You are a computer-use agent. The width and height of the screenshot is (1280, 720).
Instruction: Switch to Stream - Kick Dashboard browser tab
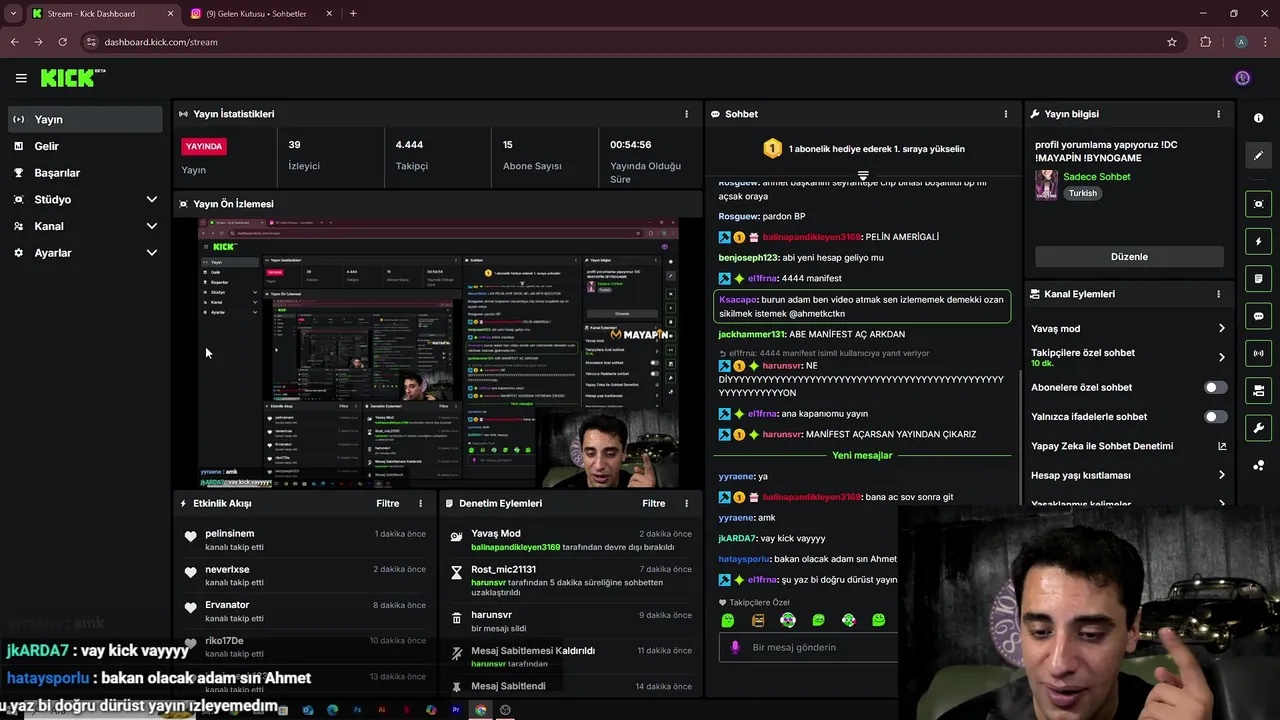tap(102, 14)
